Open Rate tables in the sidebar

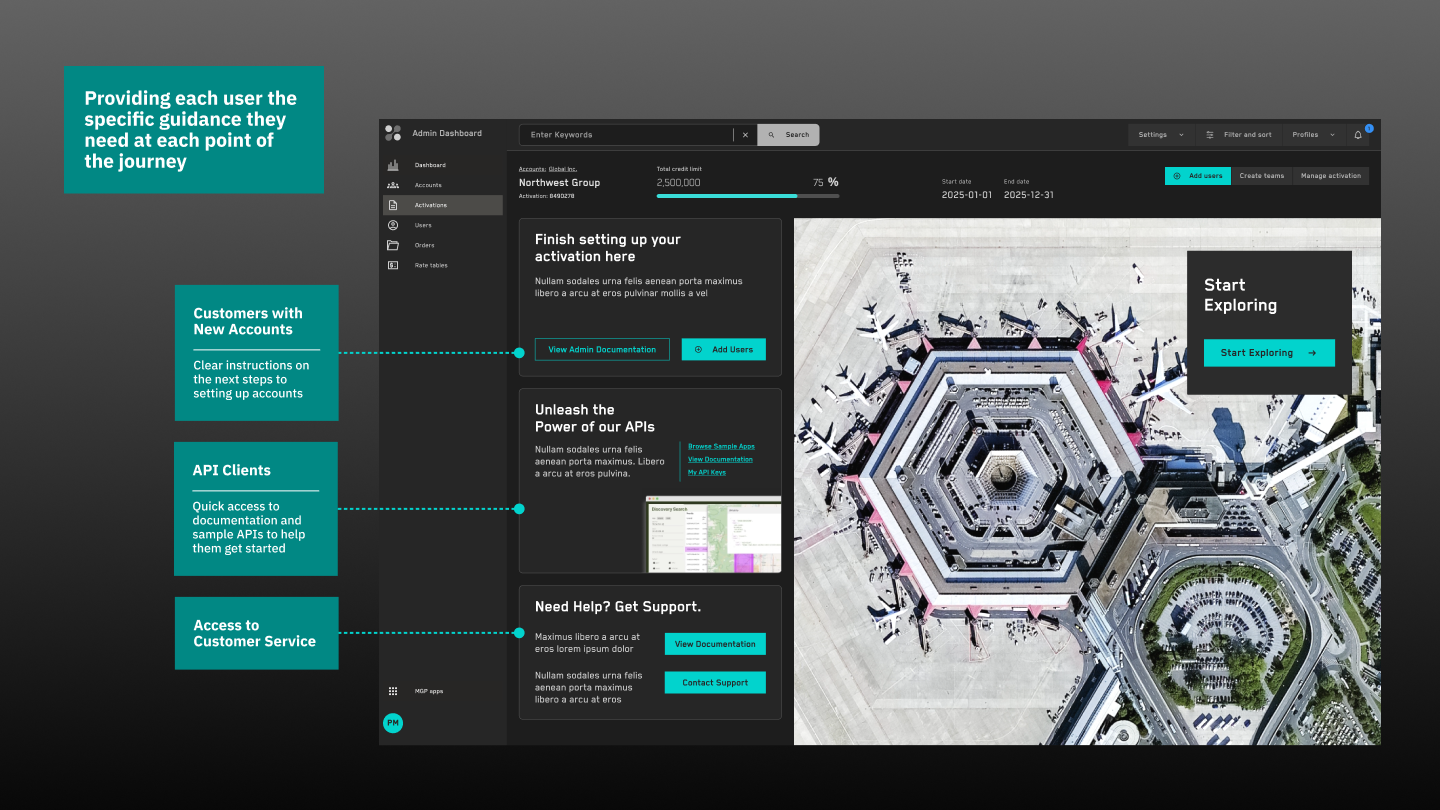[443, 265]
